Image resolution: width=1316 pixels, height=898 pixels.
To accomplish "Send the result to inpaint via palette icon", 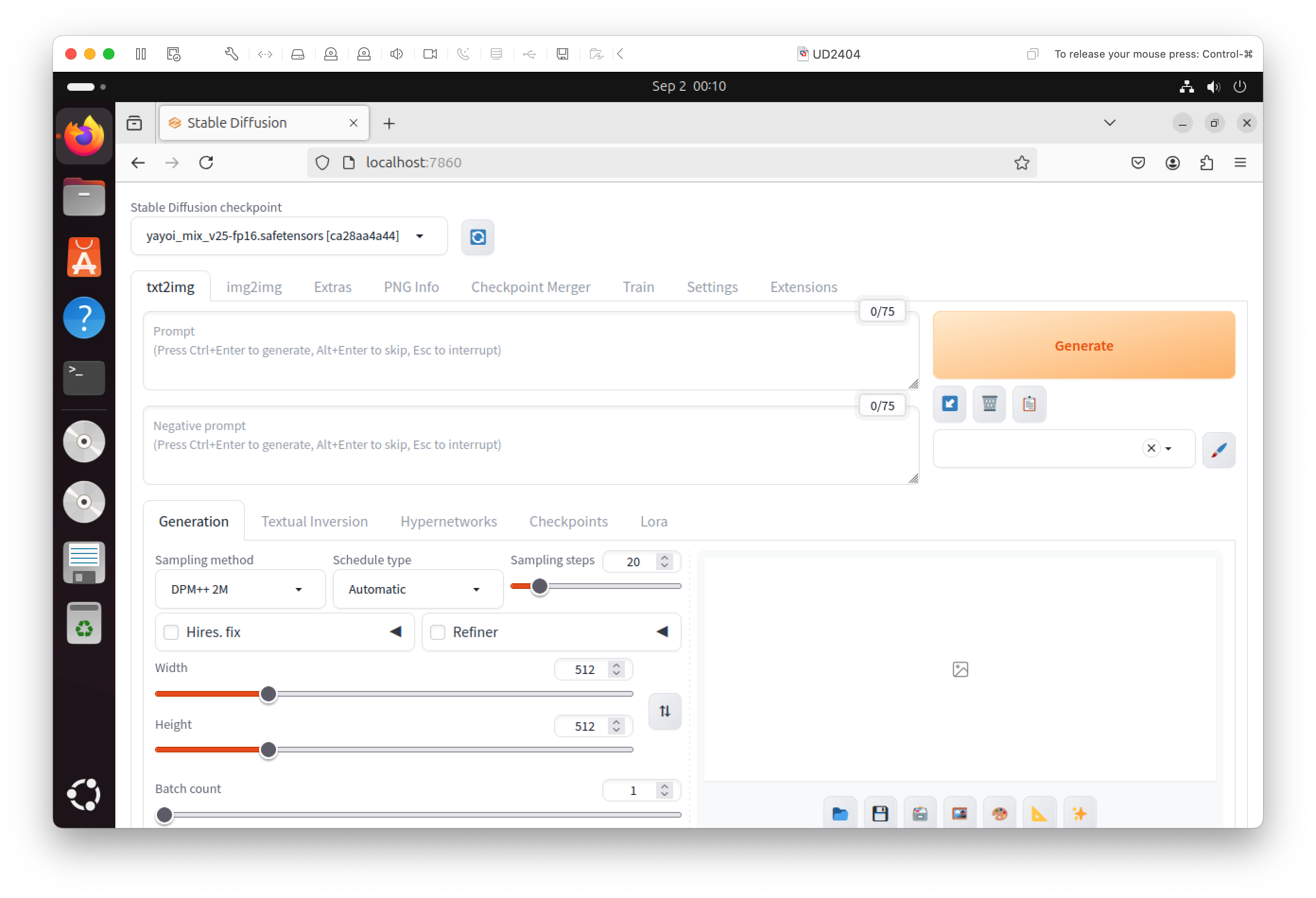I will [x=999, y=813].
